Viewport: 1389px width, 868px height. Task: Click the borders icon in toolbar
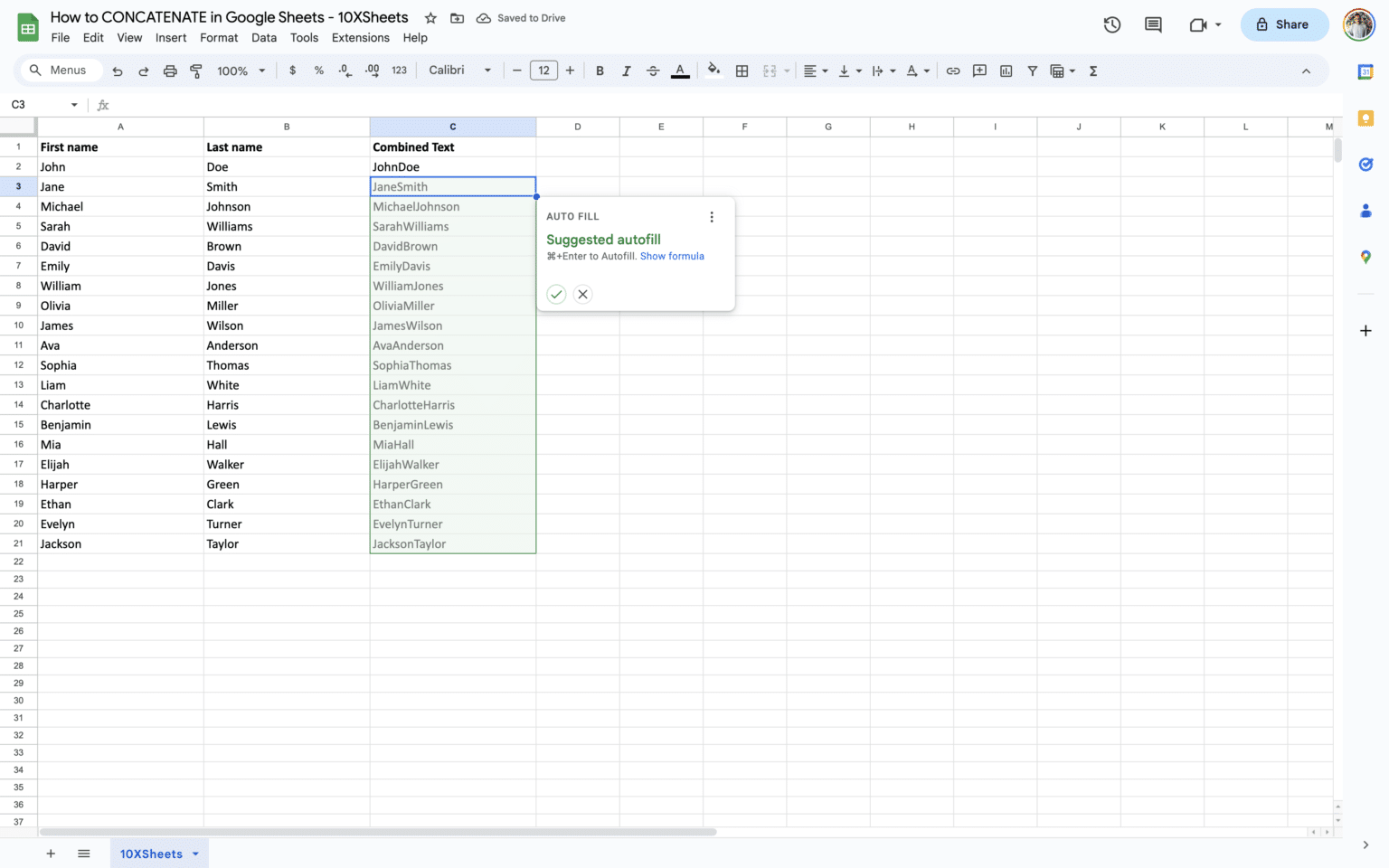tap(742, 71)
